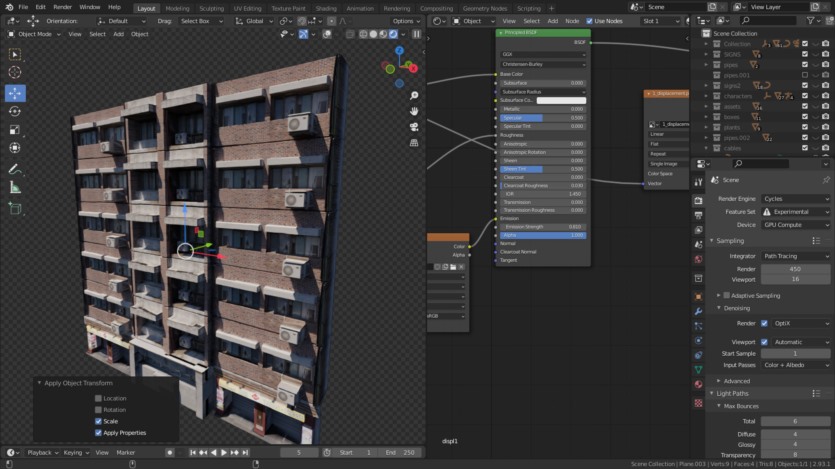The height and width of the screenshot is (469, 835).
Task: Open the Material properties tab
Action: coord(698,384)
